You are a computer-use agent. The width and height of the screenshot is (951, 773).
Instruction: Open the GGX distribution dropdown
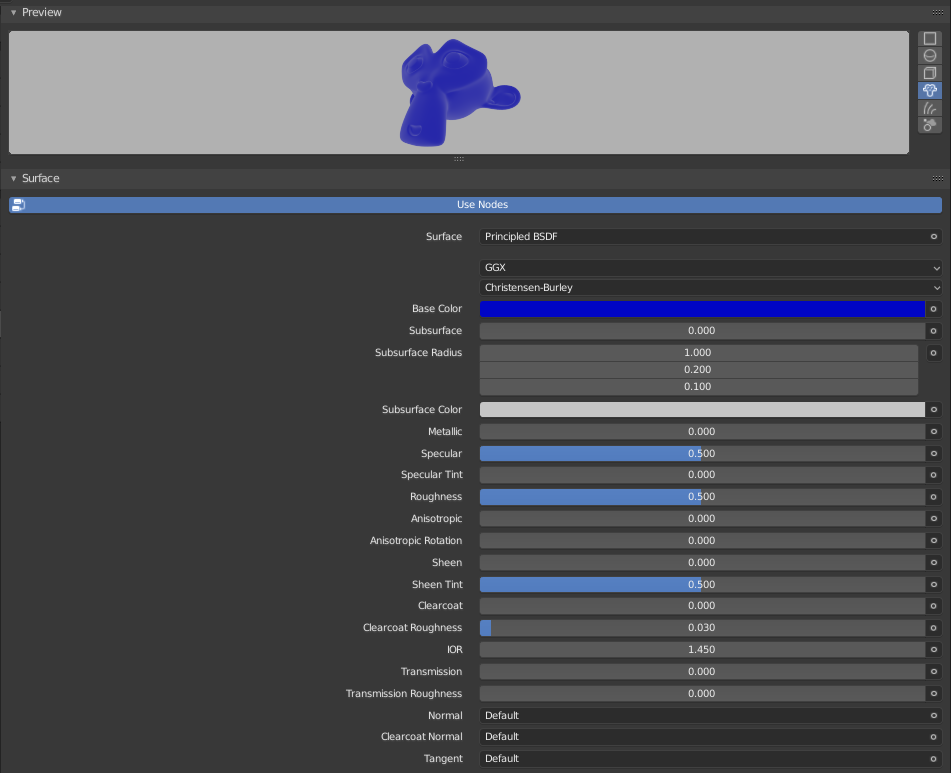click(710, 267)
